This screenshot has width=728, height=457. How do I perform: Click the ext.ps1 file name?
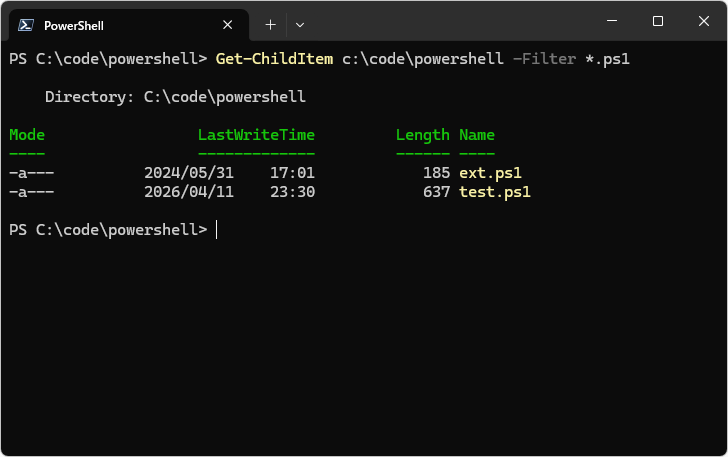click(x=490, y=173)
